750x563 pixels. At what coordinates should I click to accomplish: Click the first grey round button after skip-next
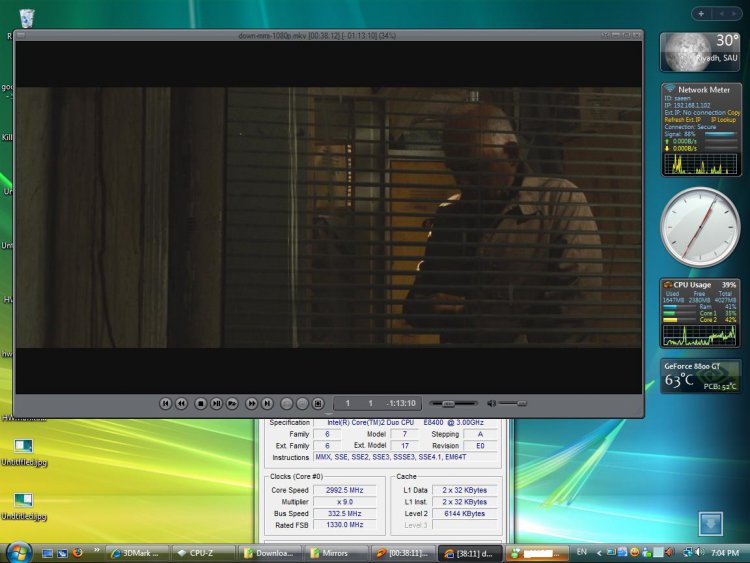(286, 403)
